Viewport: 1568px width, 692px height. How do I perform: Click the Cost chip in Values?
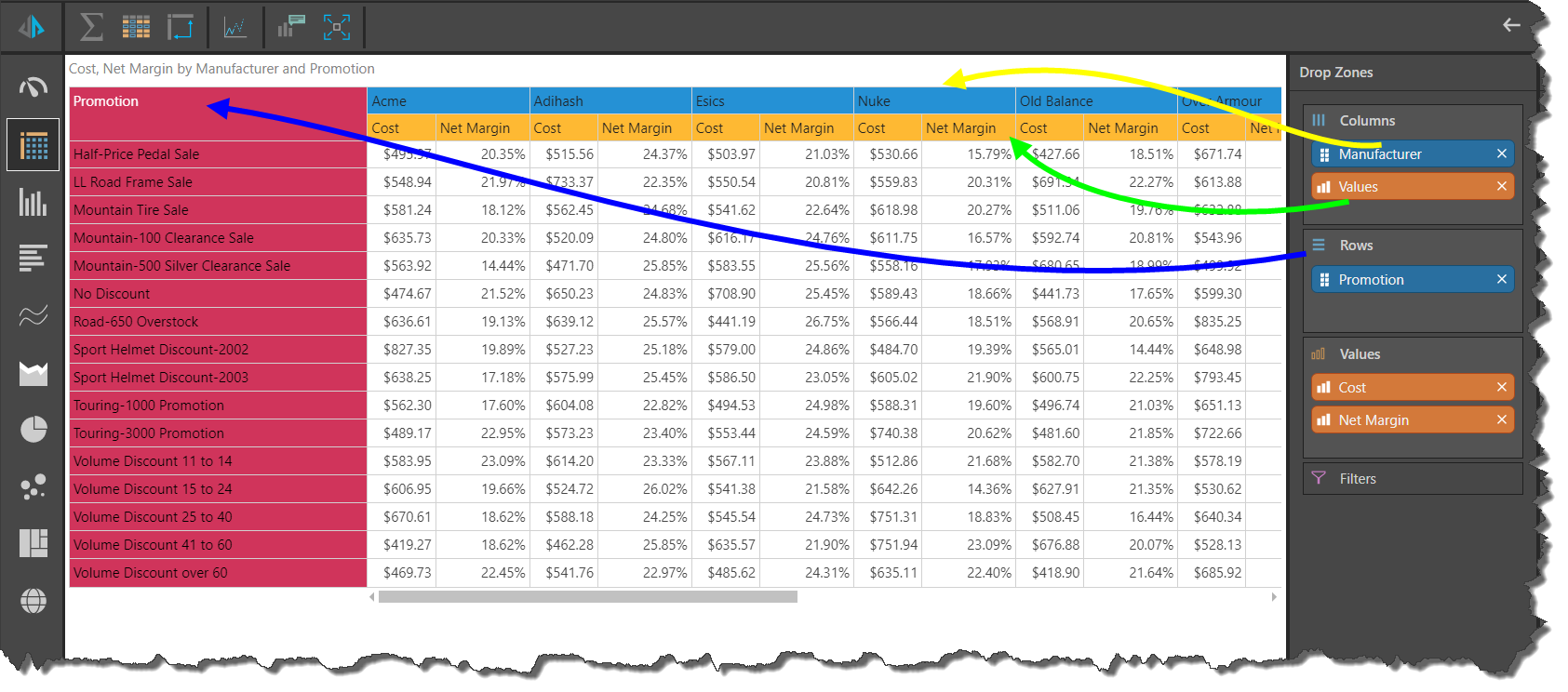1413,388
